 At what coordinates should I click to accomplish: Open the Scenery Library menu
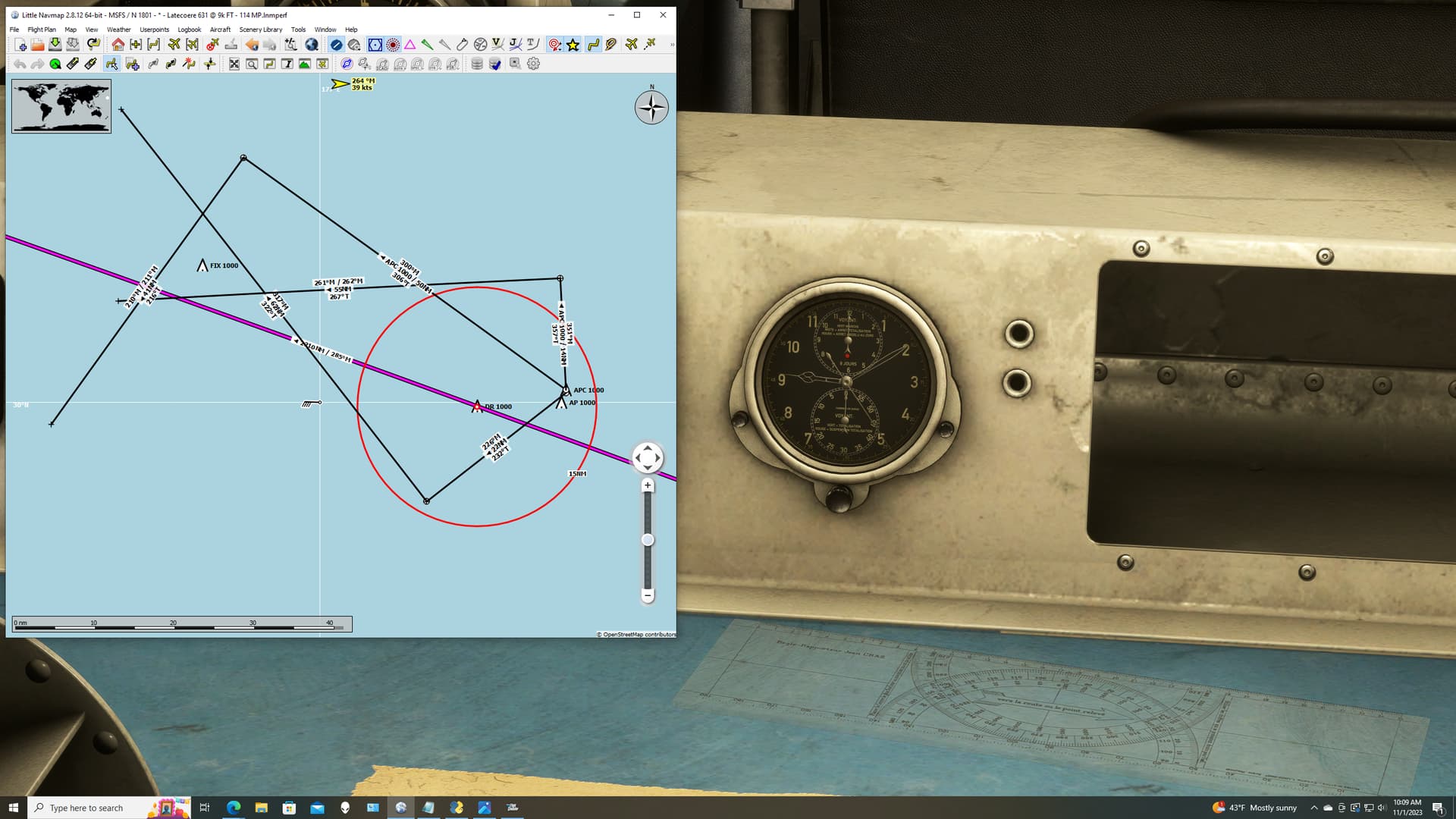260,30
